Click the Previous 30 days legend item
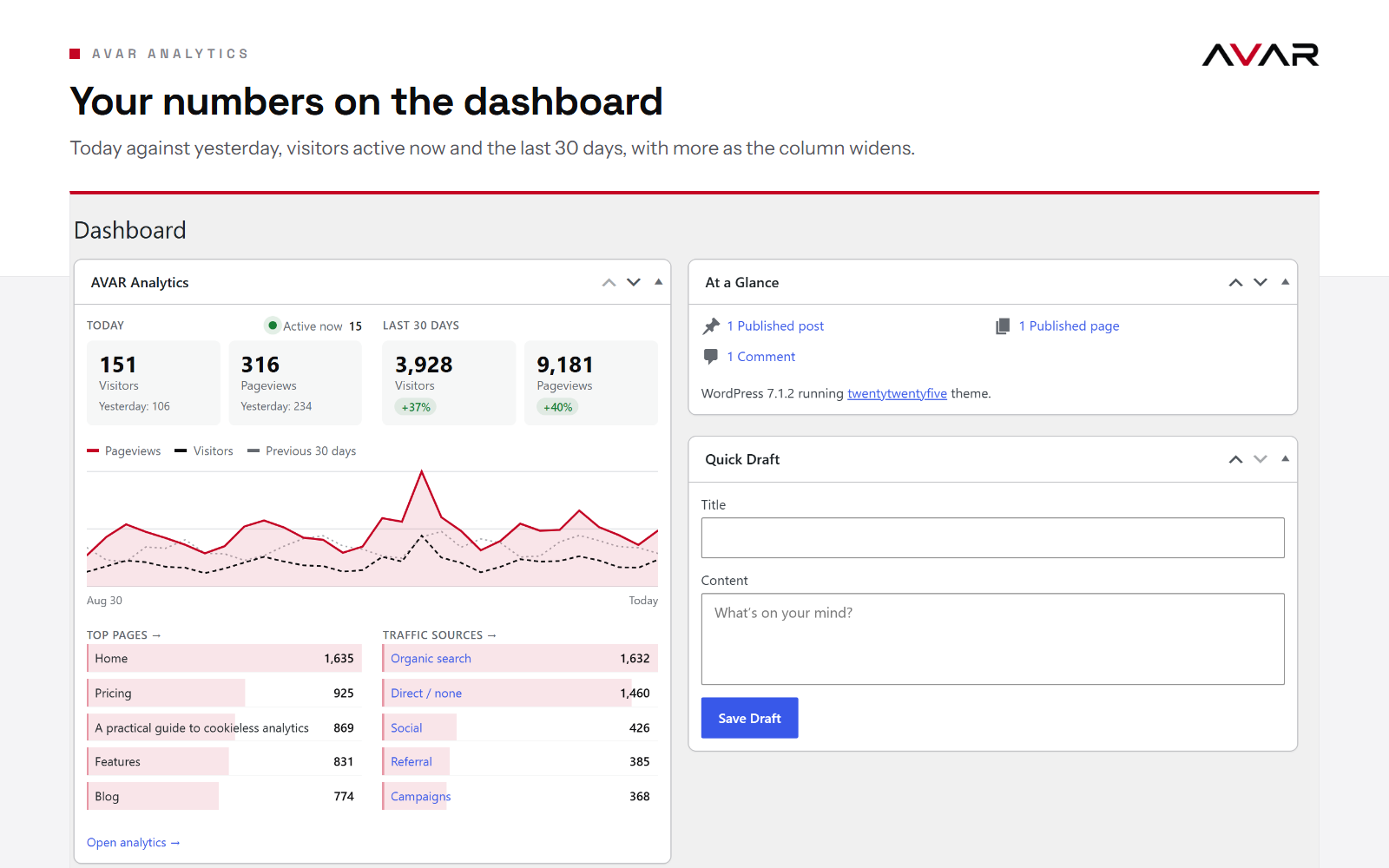The width and height of the screenshot is (1389, 868). click(x=302, y=450)
